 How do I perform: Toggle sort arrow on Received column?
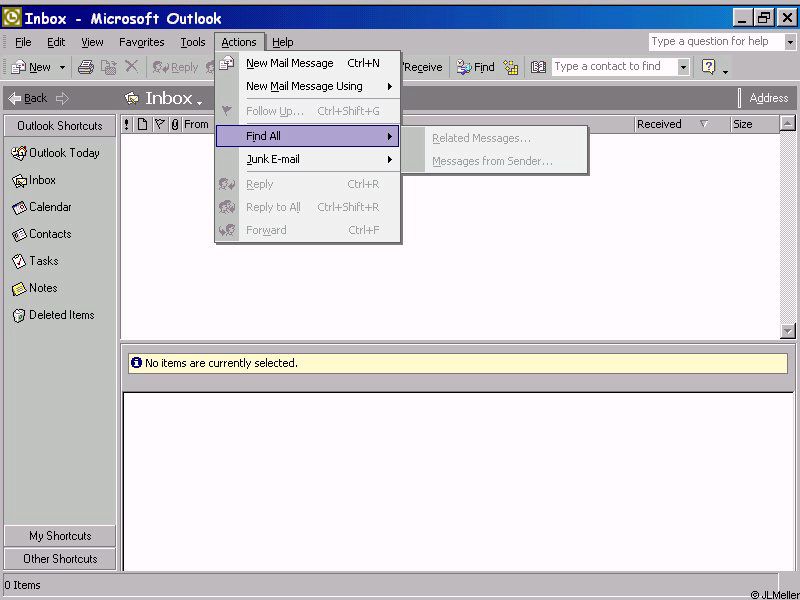pos(704,124)
